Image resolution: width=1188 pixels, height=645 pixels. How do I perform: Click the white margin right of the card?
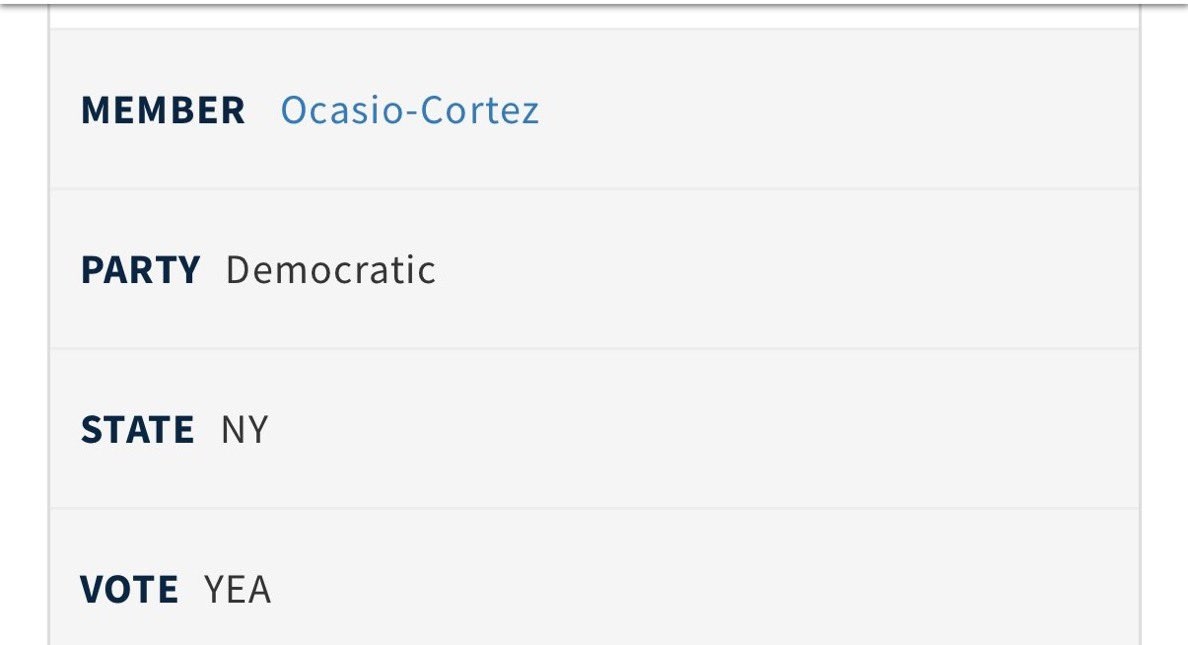pyautogui.click(x=1165, y=330)
